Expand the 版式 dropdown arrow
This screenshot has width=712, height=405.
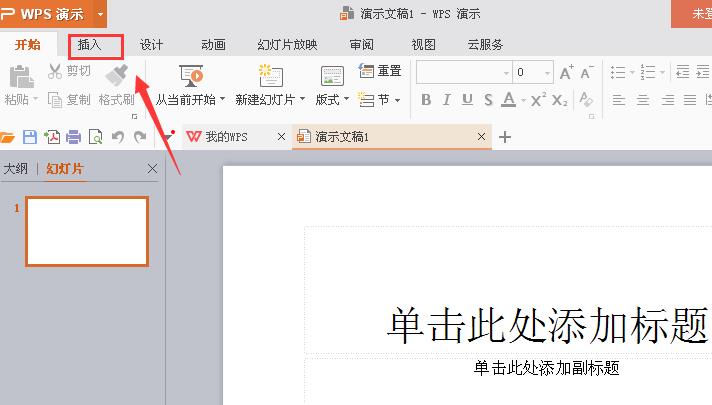(x=346, y=99)
